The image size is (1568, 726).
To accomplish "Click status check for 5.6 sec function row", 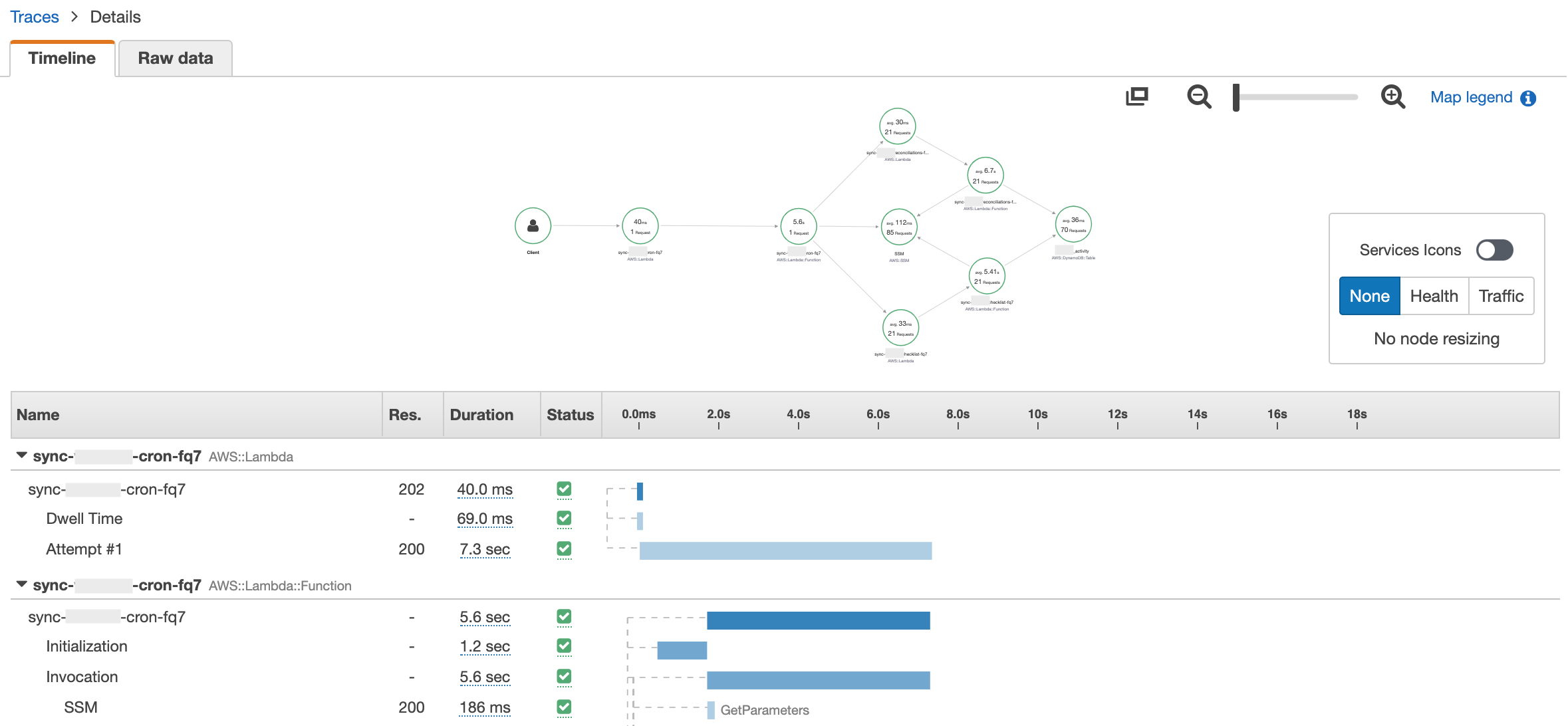I will click(x=564, y=617).
